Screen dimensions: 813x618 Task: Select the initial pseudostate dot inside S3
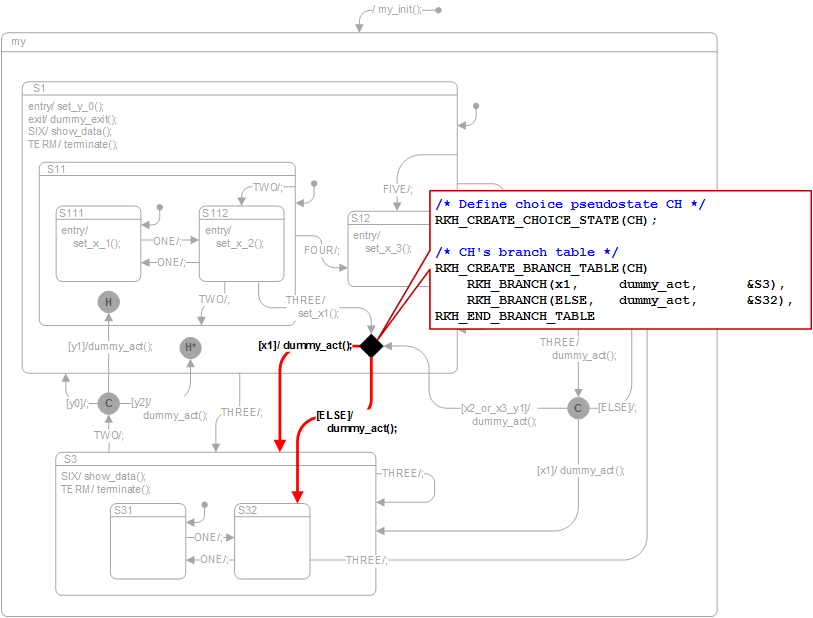(x=204, y=504)
